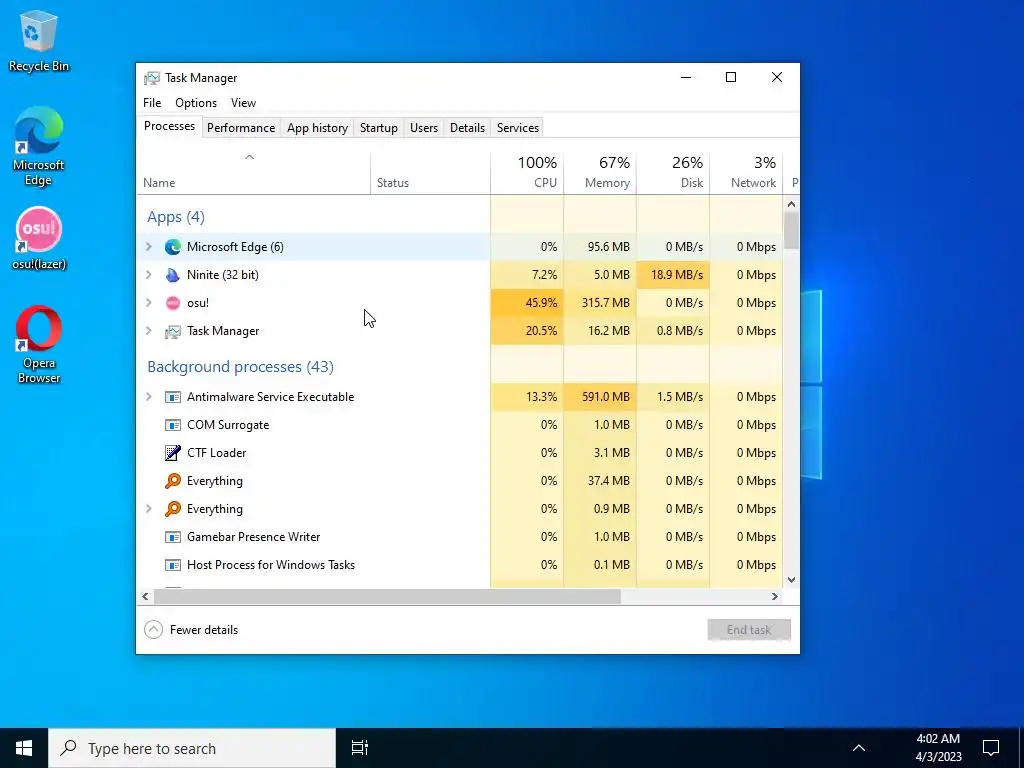Open the File menu
The width and height of the screenshot is (1024, 768).
pos(152,103)
